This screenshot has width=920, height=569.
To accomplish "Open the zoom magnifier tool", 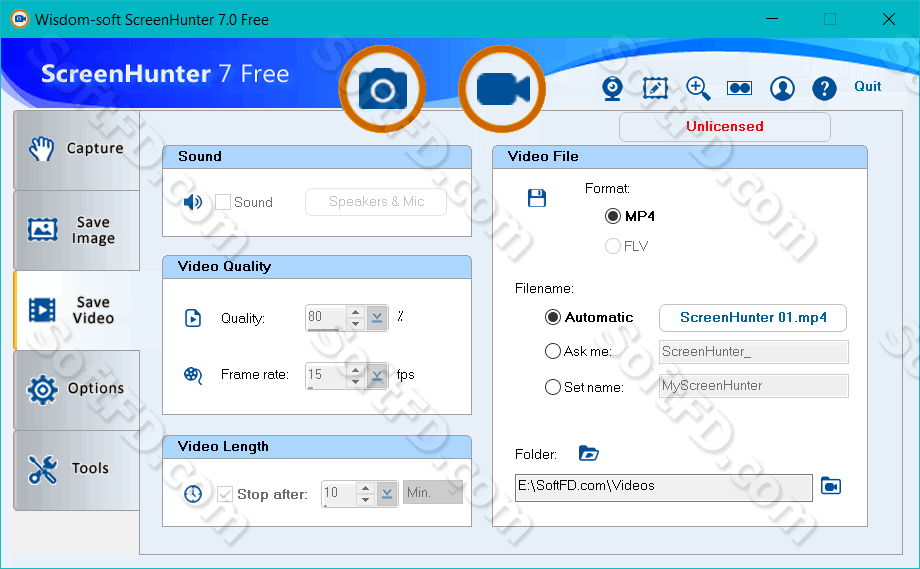I will 698,89.
